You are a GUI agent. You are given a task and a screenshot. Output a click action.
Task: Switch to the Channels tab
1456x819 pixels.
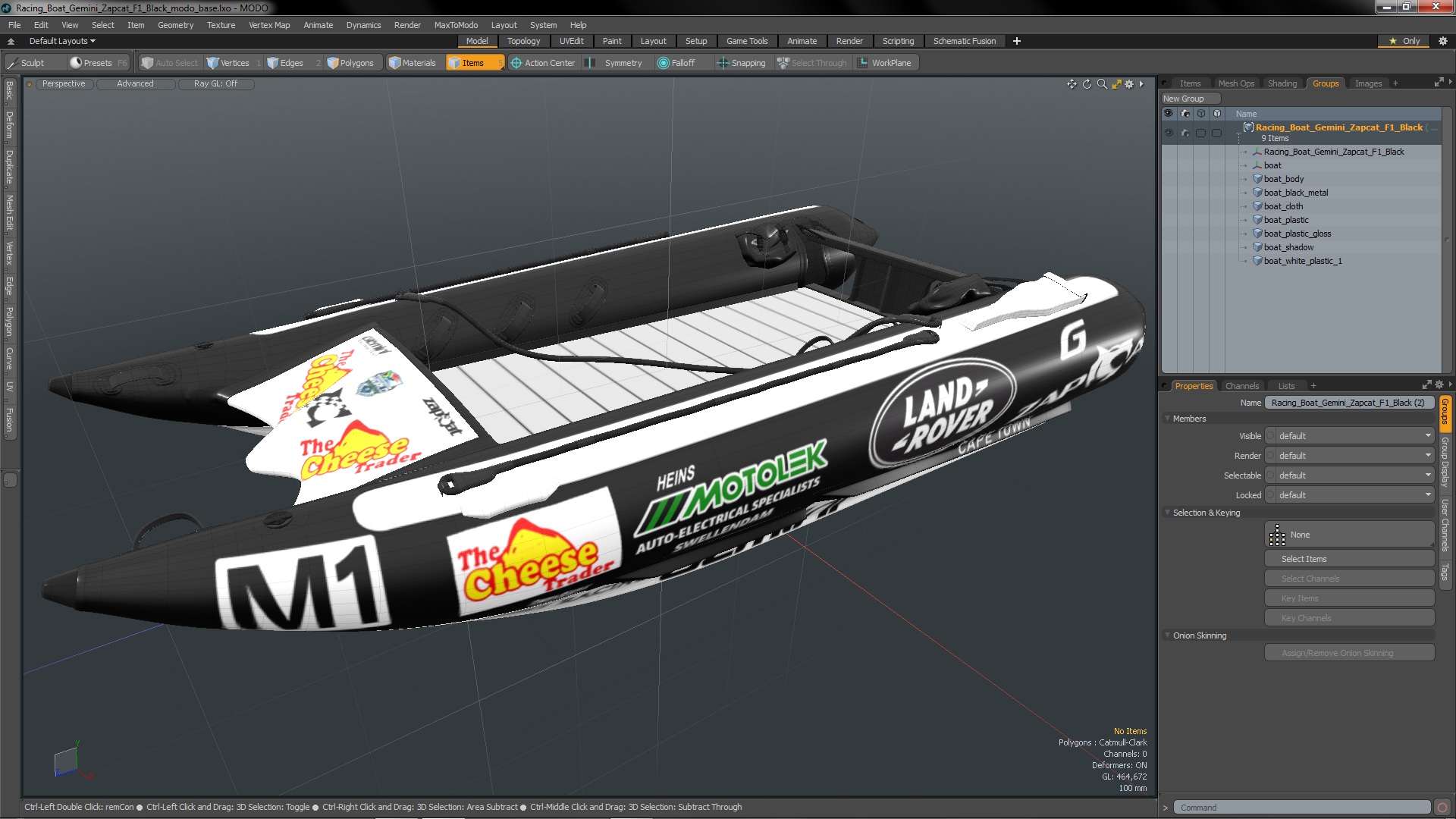(x=1241, y=386)
